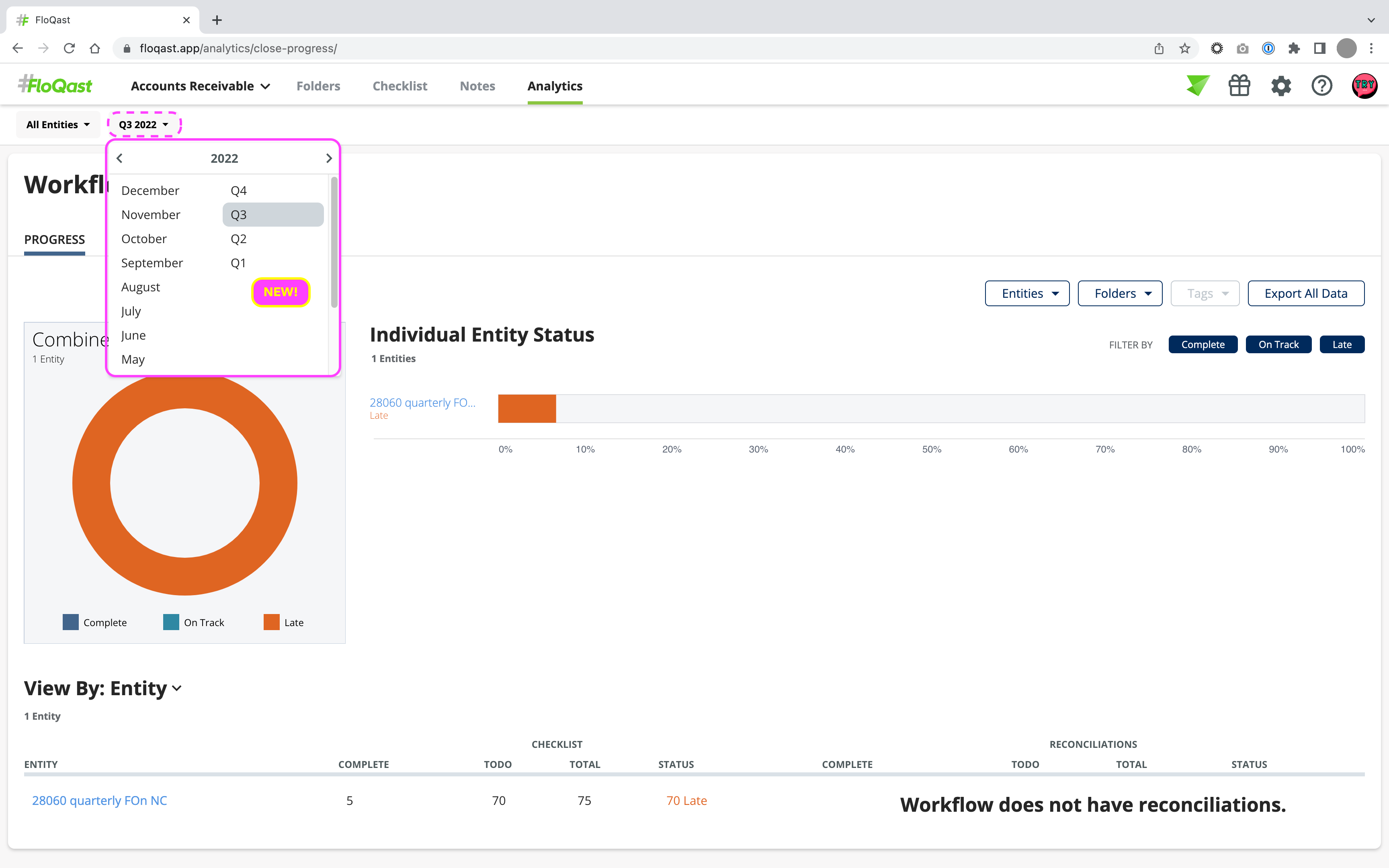Open the Accounts Receivable workflow dropdown
1389x868 pixels.
point(200,86)
